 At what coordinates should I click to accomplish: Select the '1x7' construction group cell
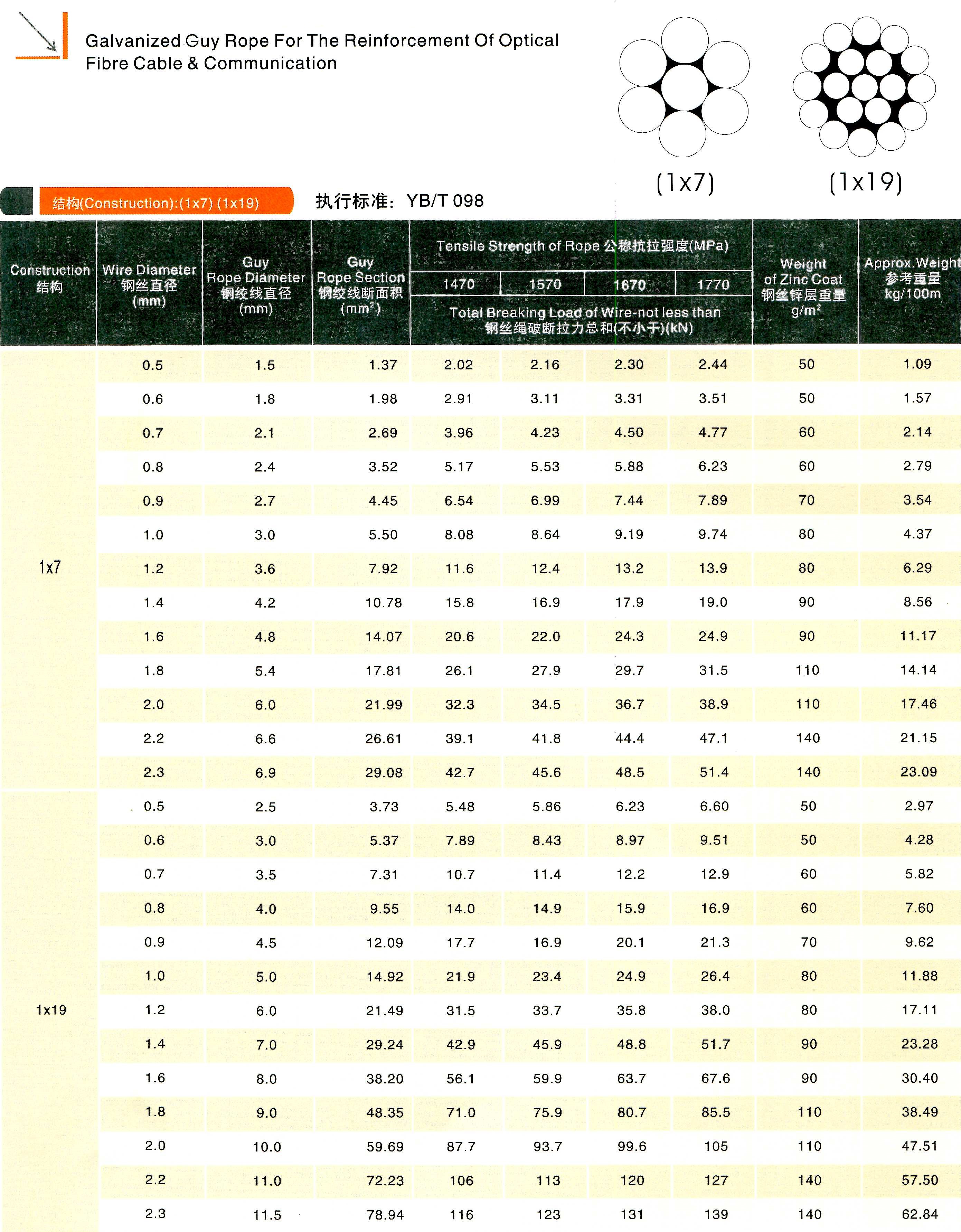click(50, 567)
